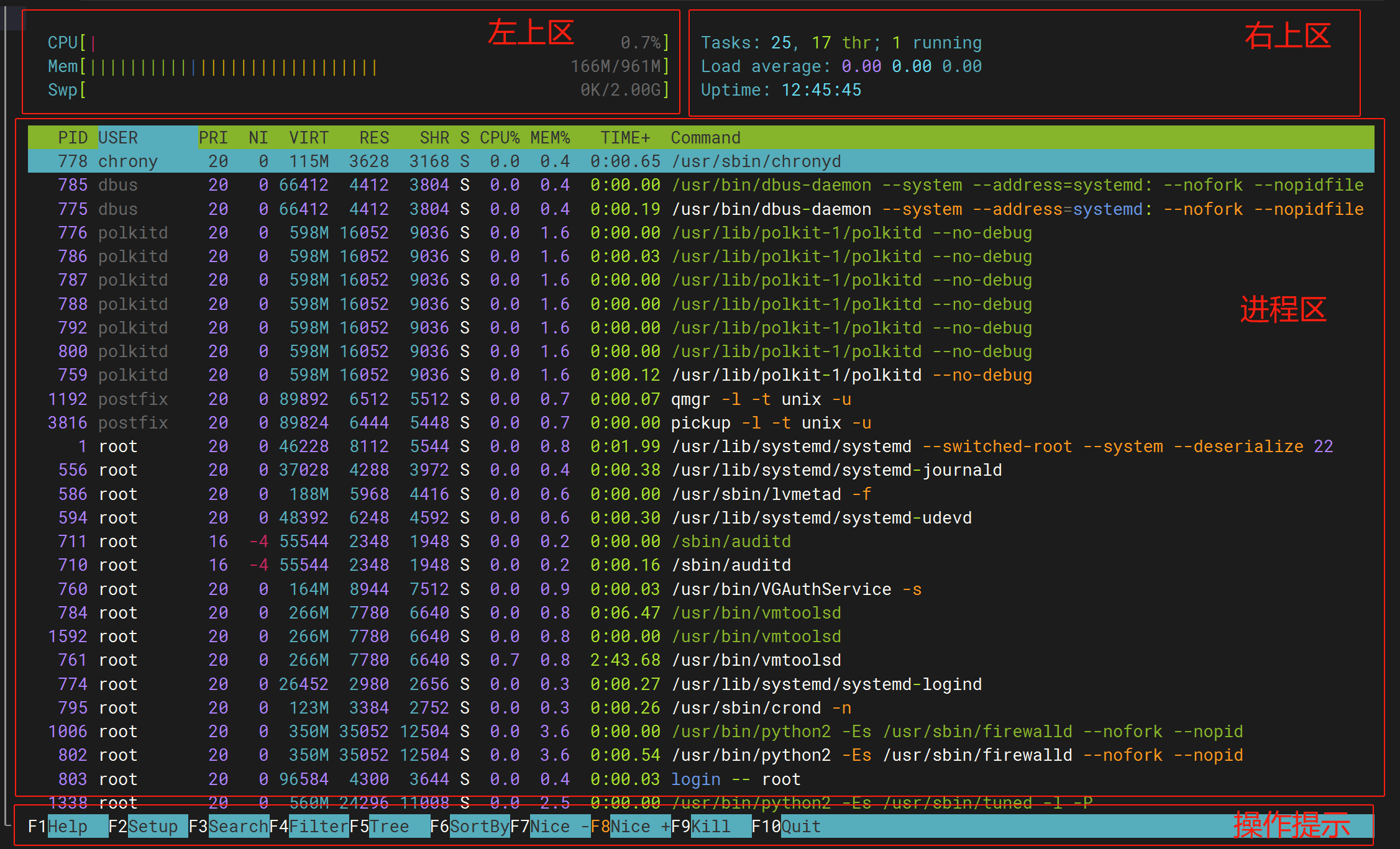Click F1 Help in function bar
The width and height of the screenshot is (1400, 849).
pos(66,827)
